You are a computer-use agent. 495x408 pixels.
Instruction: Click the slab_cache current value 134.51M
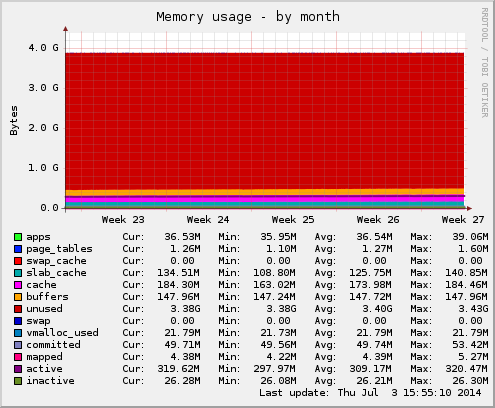click(179, 273)
